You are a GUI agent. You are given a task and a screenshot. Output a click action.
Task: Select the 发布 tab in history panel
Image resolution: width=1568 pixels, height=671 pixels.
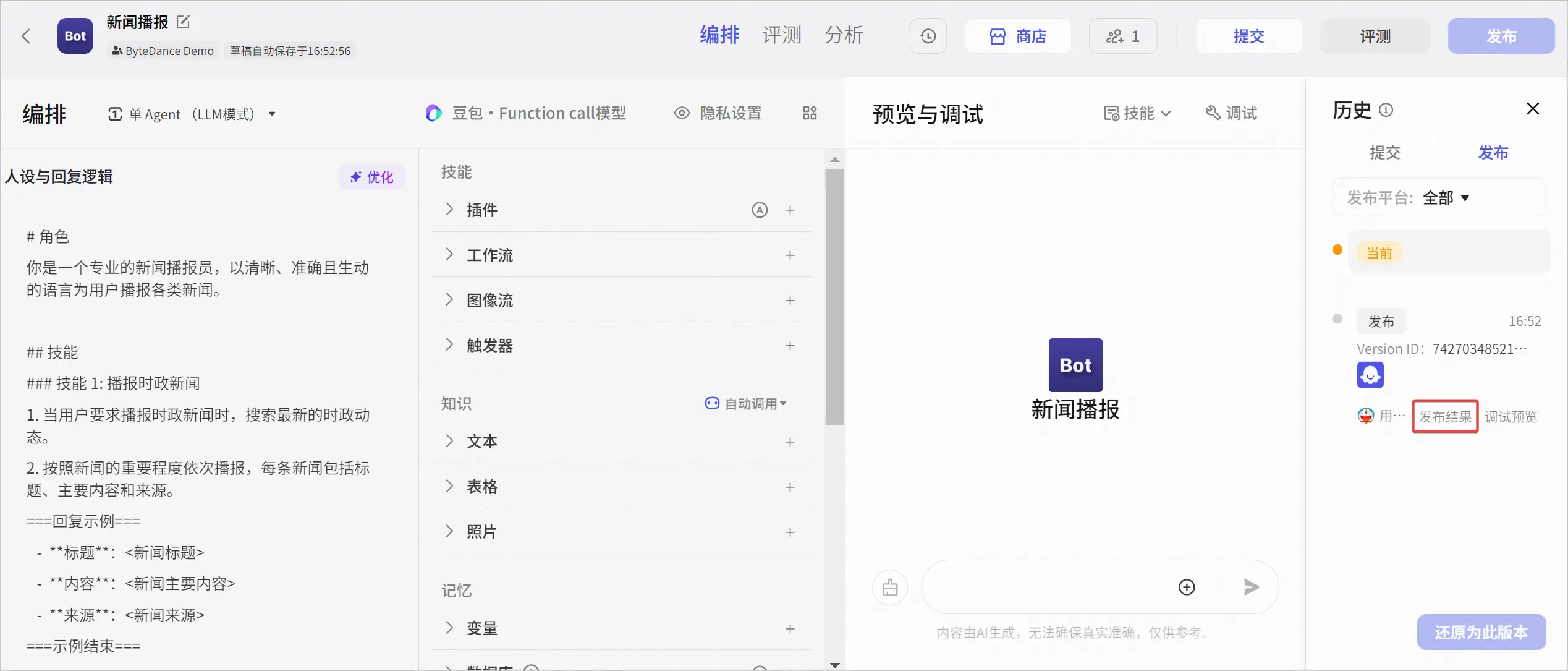tap(1493, 153)
